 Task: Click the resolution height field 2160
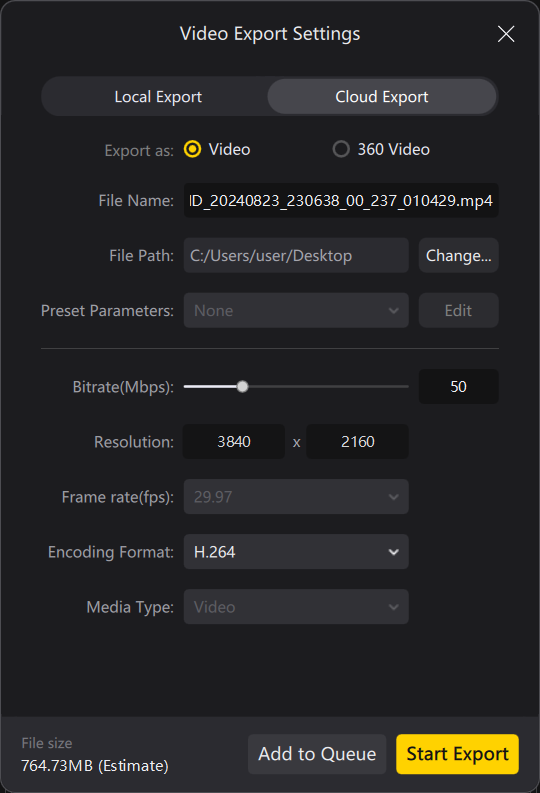tap(357, 442)
